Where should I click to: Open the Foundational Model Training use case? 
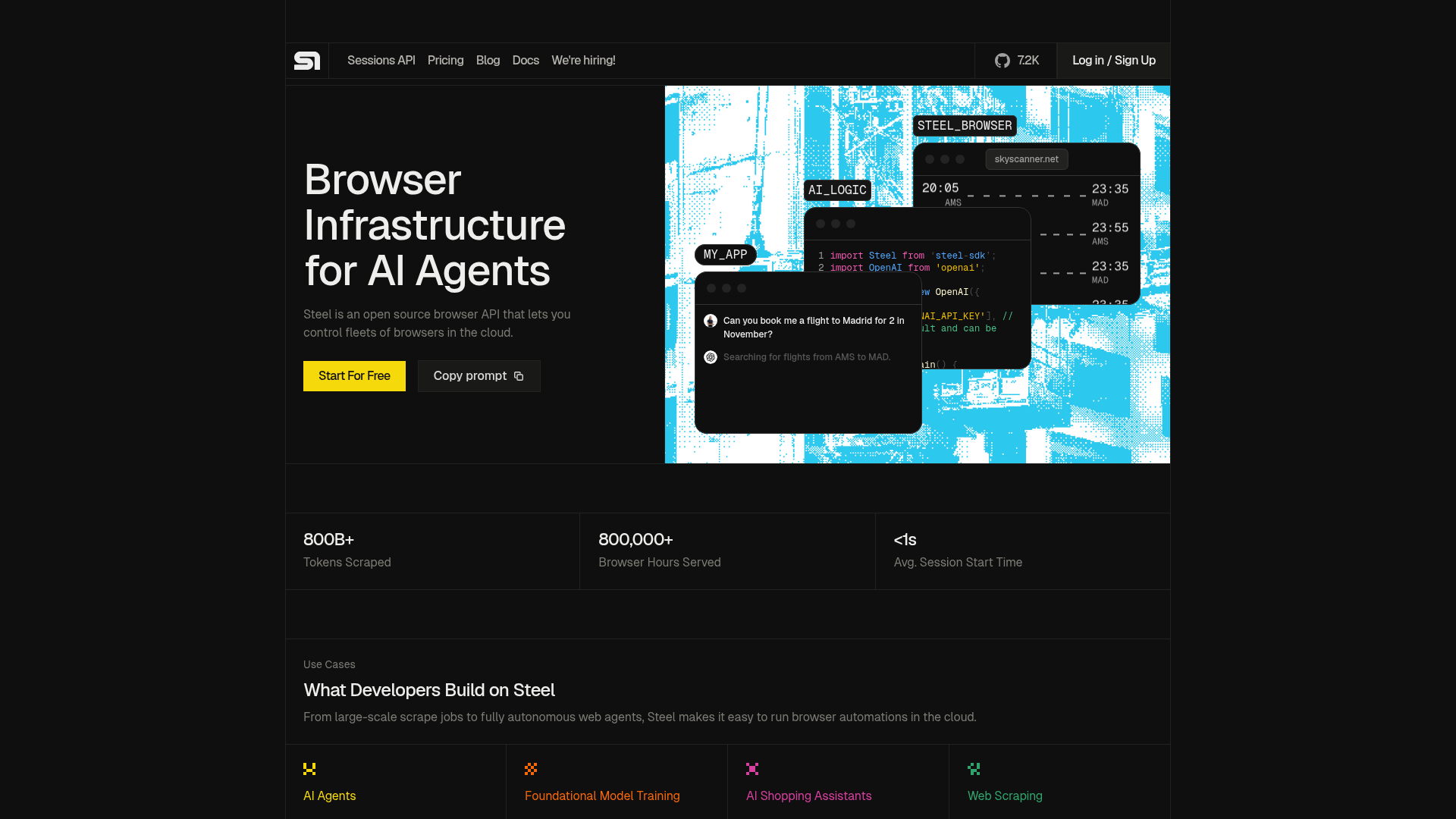pos(602,795)
